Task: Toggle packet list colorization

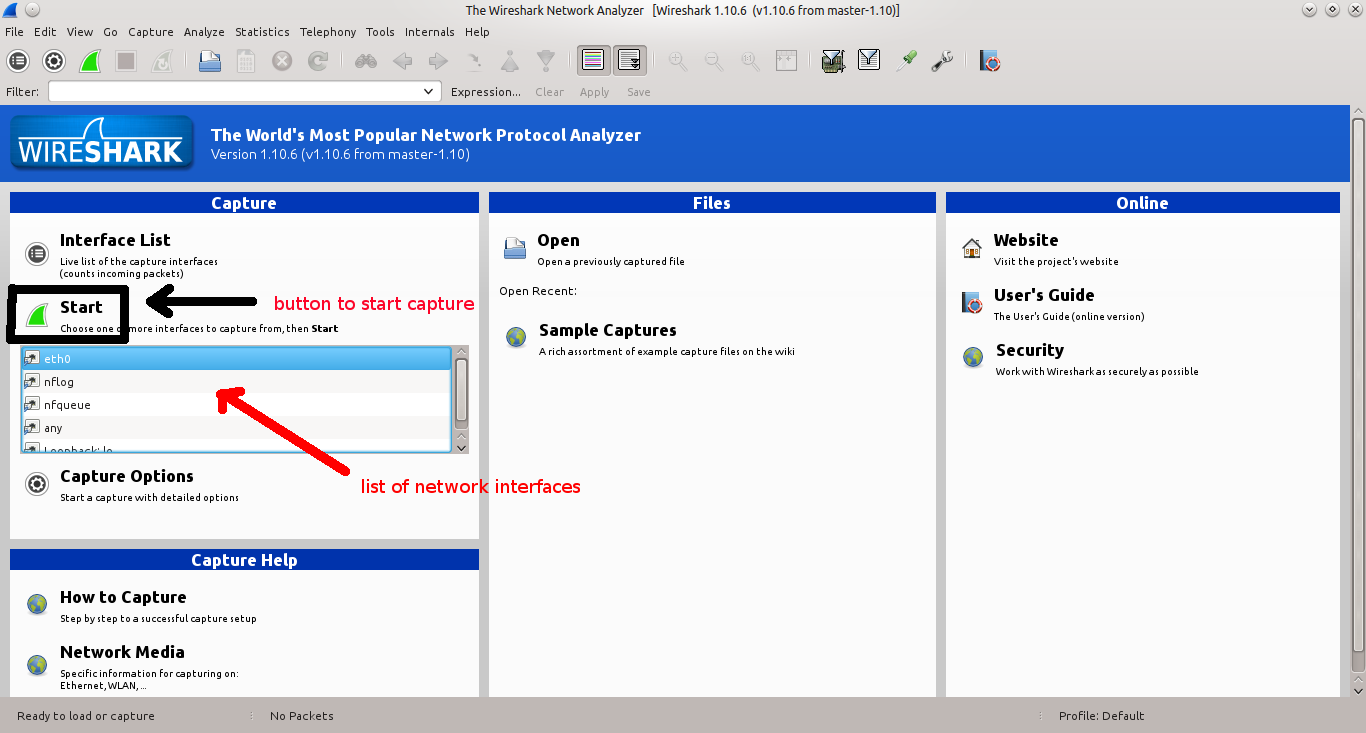Action: click(593, 61)
